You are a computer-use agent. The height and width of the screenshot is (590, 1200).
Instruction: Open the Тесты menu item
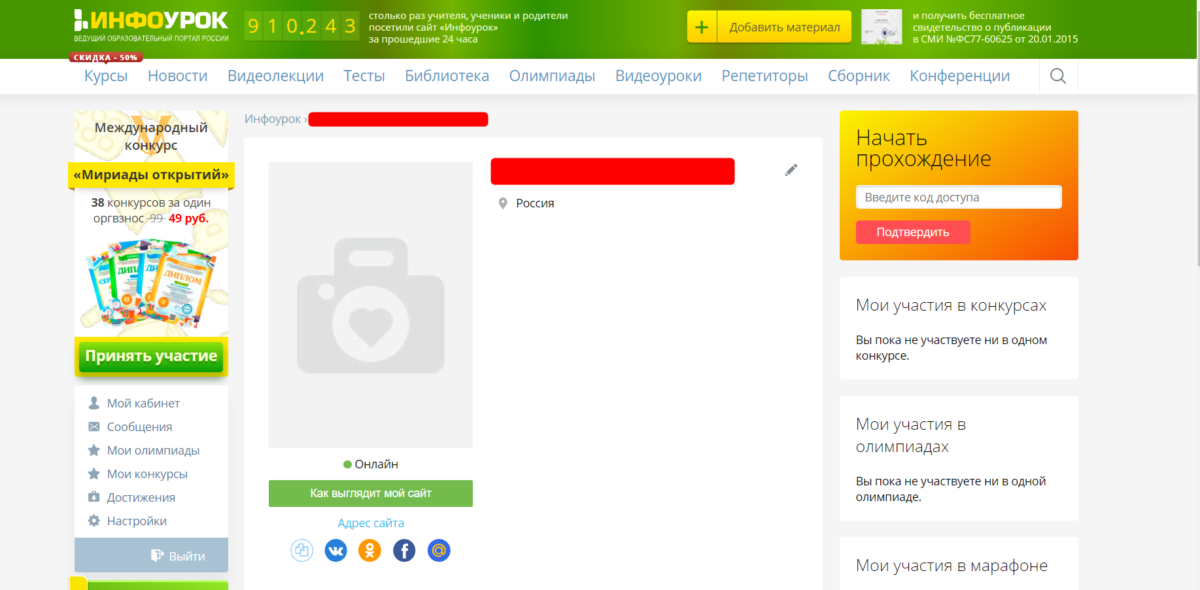click(364, 76)
